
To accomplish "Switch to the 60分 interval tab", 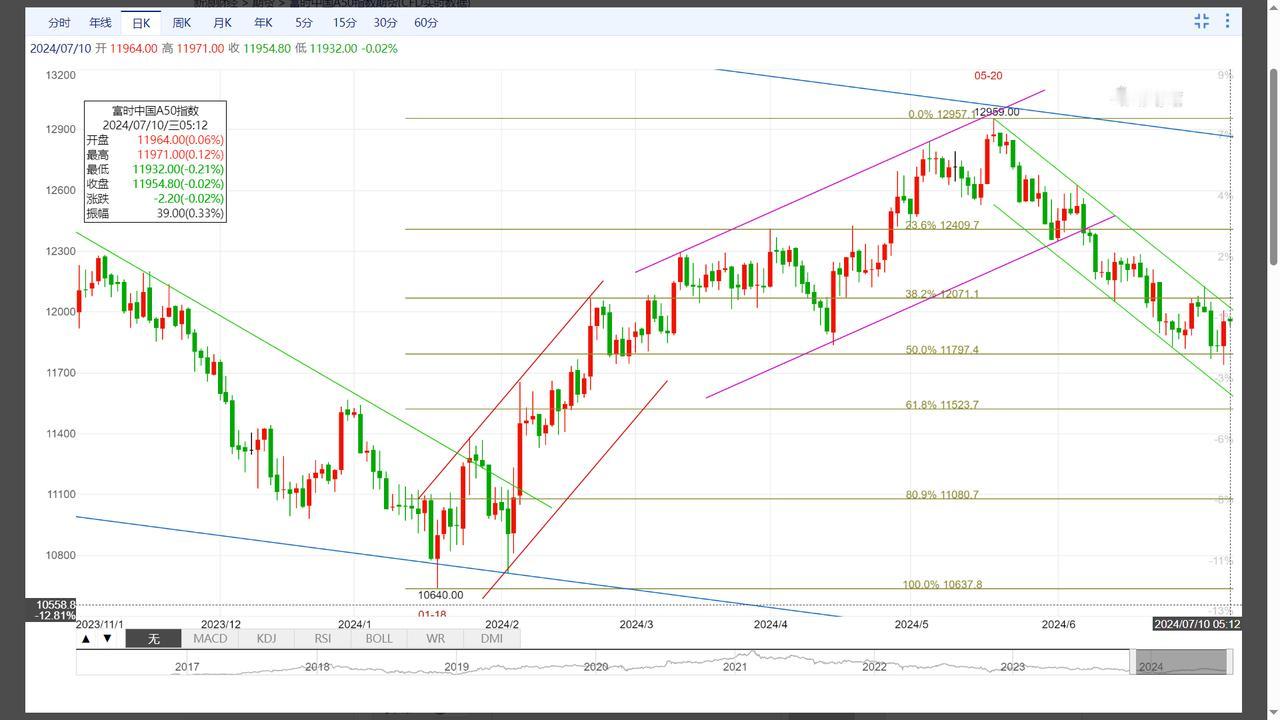I will point(426,22).
